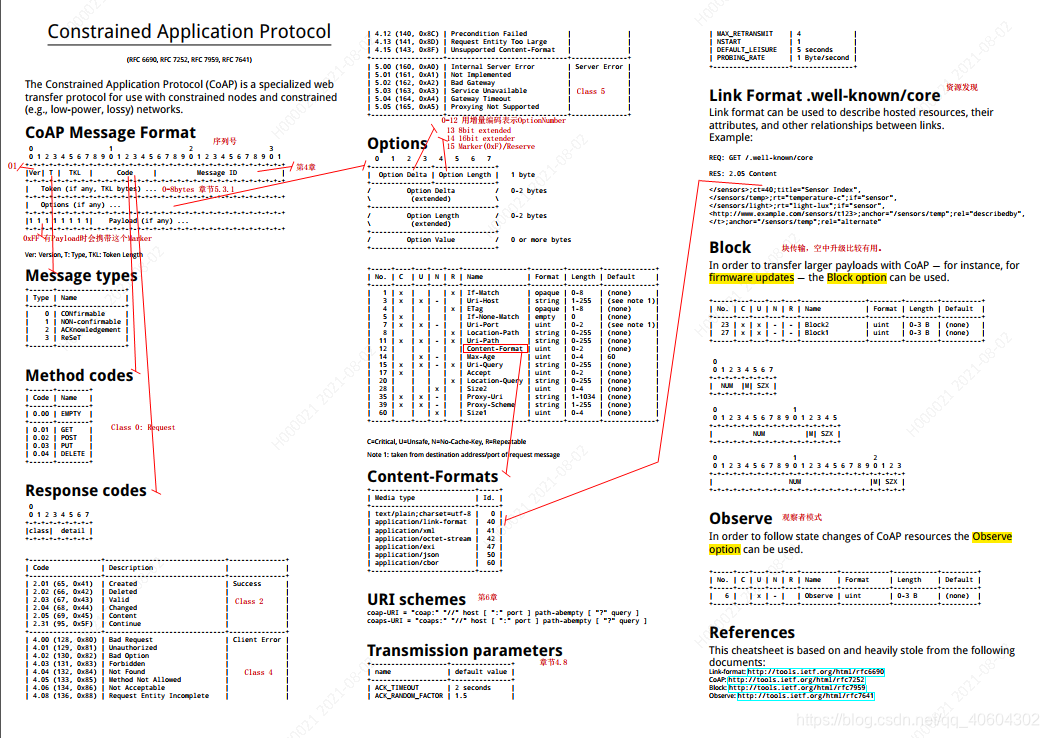Click the red 'Class 0: Request' annotation text
1049x738 pixels.
pyautogui.click(x=142, y=428)
